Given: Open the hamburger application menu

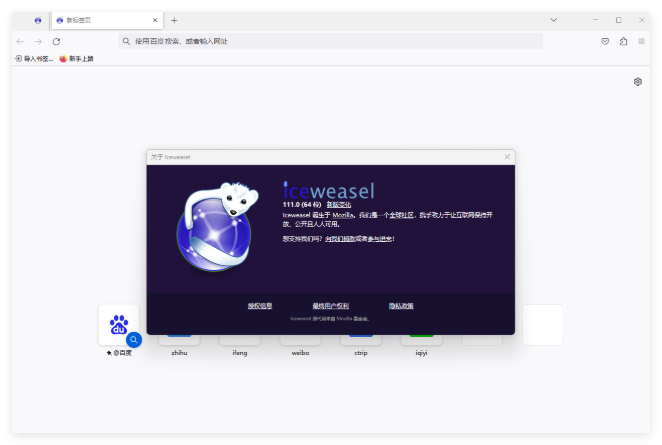Looking at the screenshot, I should pyautogui.click(x=641, y=41).
